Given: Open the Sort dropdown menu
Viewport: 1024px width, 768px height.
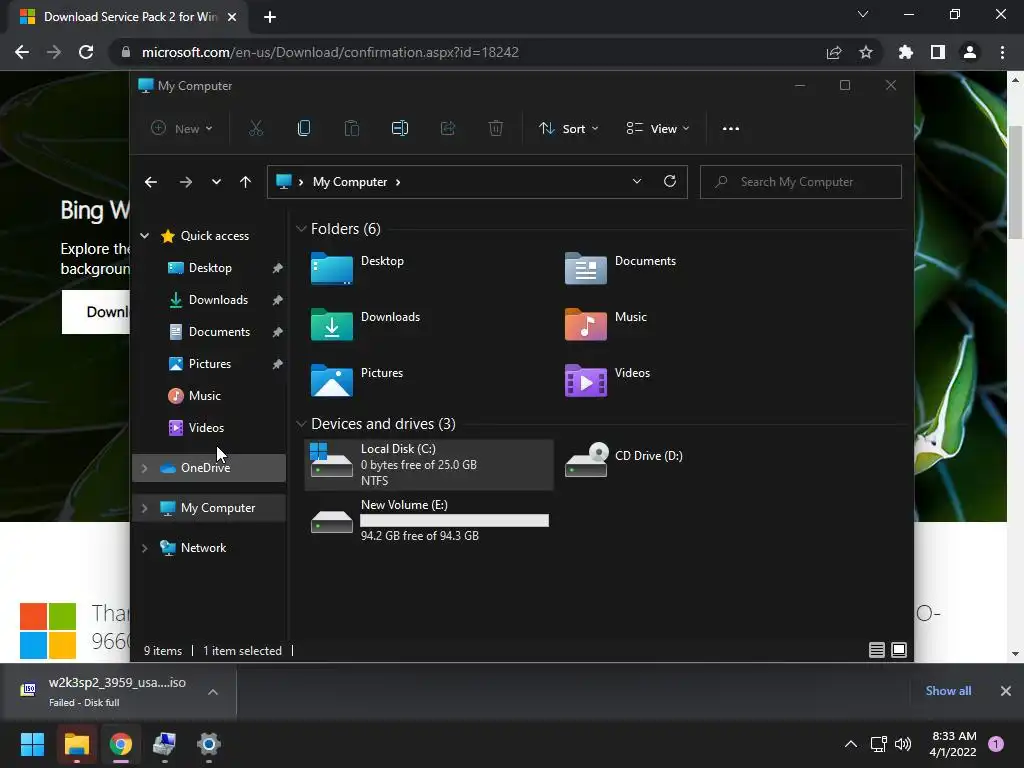Looking at the screenshot, I should (568, 129).
